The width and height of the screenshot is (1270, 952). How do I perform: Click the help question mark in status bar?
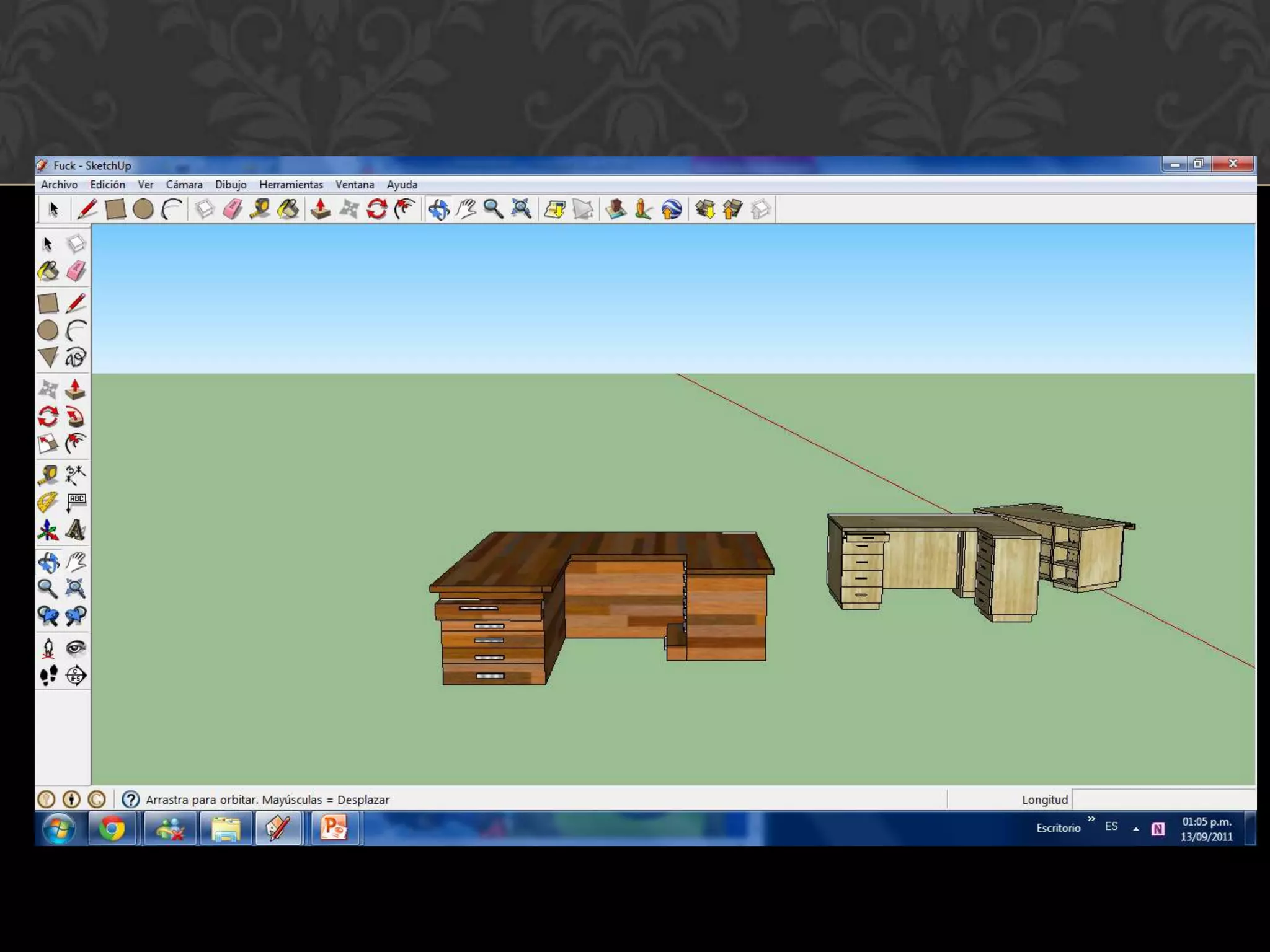130,800
